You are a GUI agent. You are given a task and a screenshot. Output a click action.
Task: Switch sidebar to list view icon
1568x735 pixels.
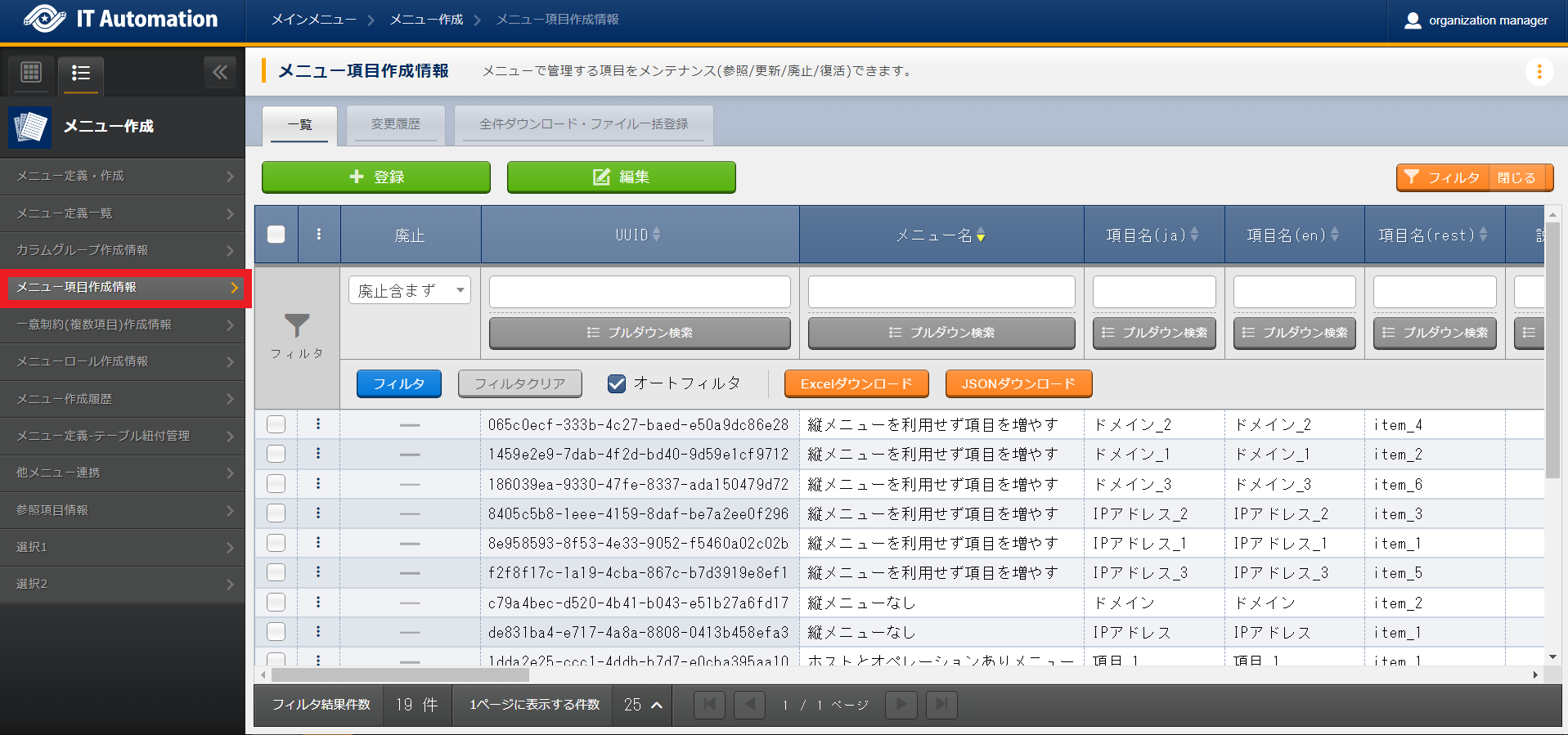pyautogui.click(x=80, y=73)
